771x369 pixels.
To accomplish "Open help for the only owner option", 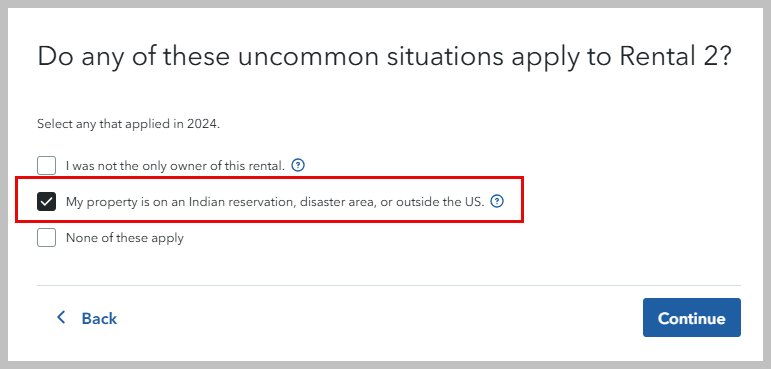I will coord(298,165).
